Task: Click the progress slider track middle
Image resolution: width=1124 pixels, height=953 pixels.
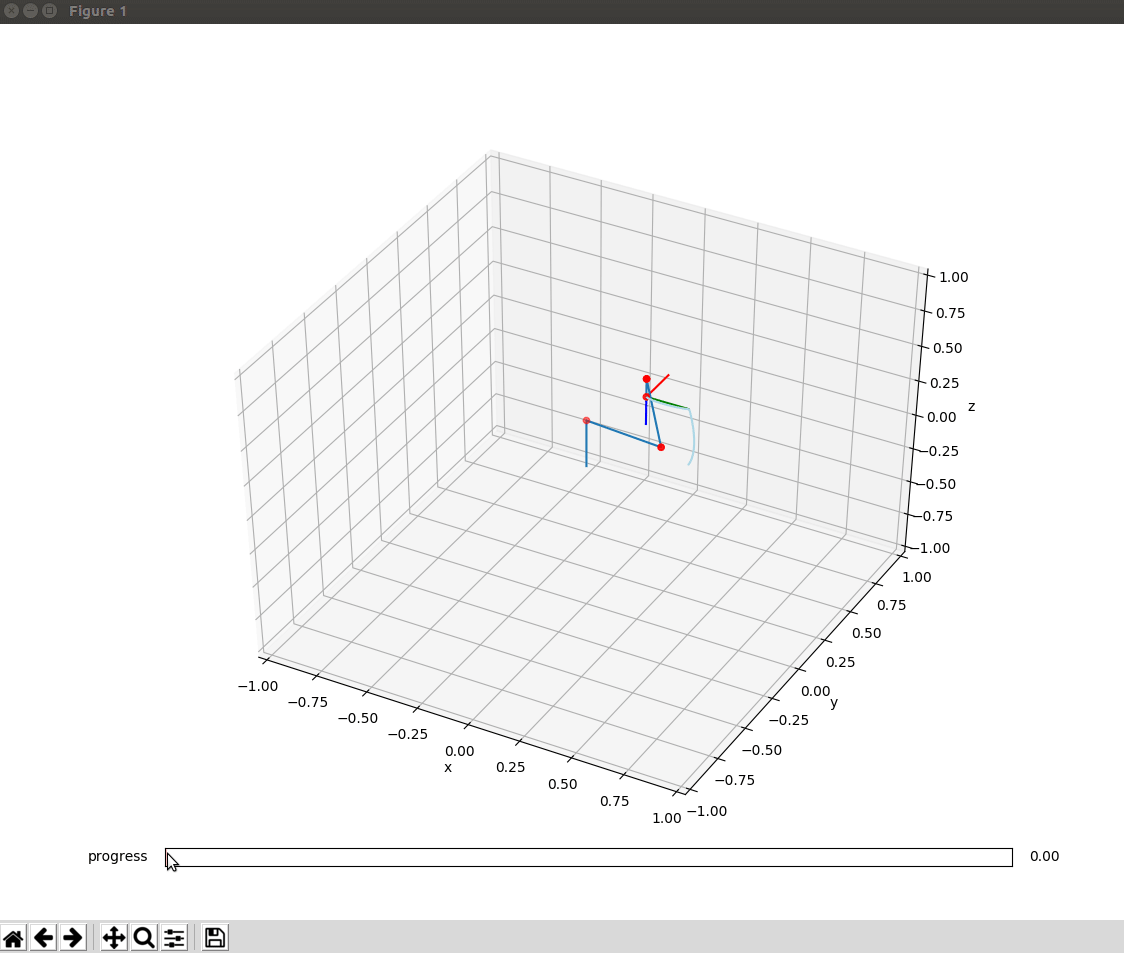Action: click(x=588, y=857)
